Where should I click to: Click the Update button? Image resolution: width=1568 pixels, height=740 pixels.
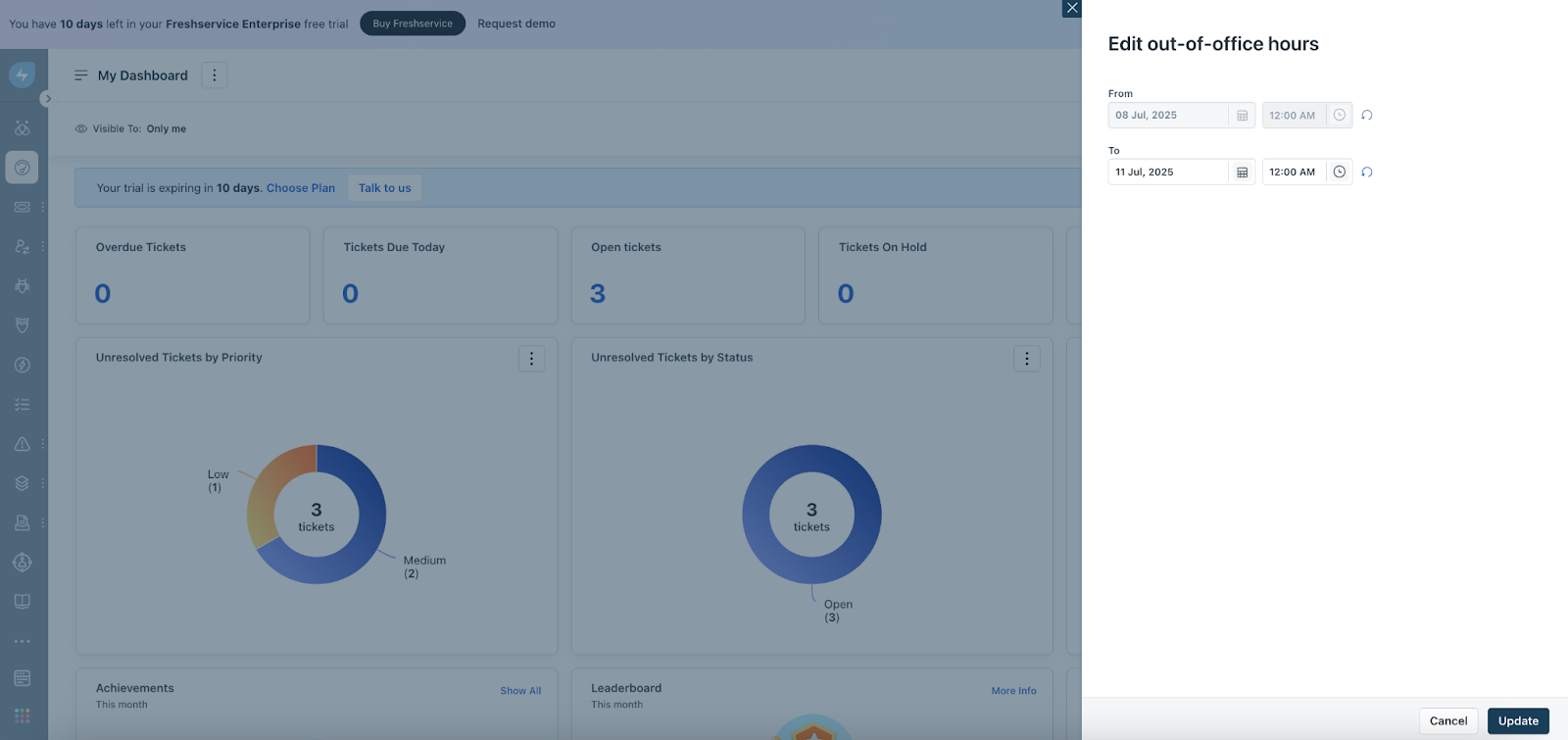tap(1518, 720)
